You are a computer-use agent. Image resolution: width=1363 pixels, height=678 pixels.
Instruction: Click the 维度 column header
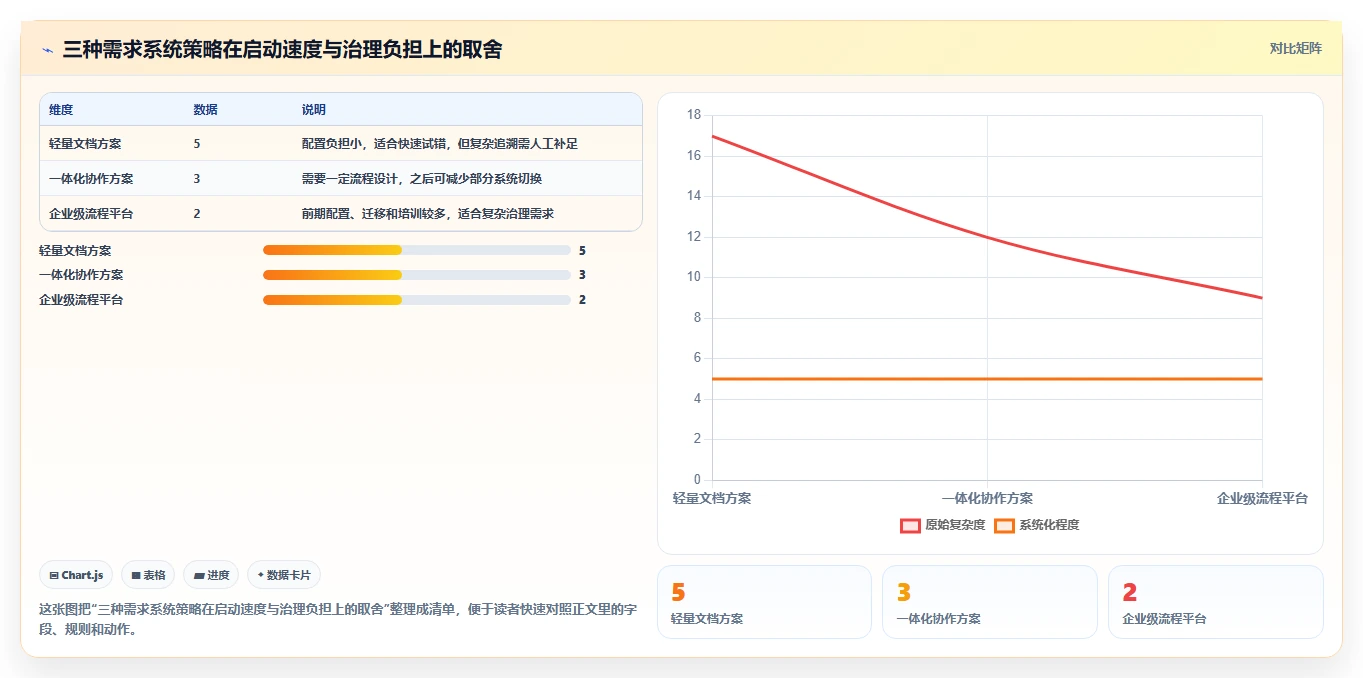tap(61, 110)
